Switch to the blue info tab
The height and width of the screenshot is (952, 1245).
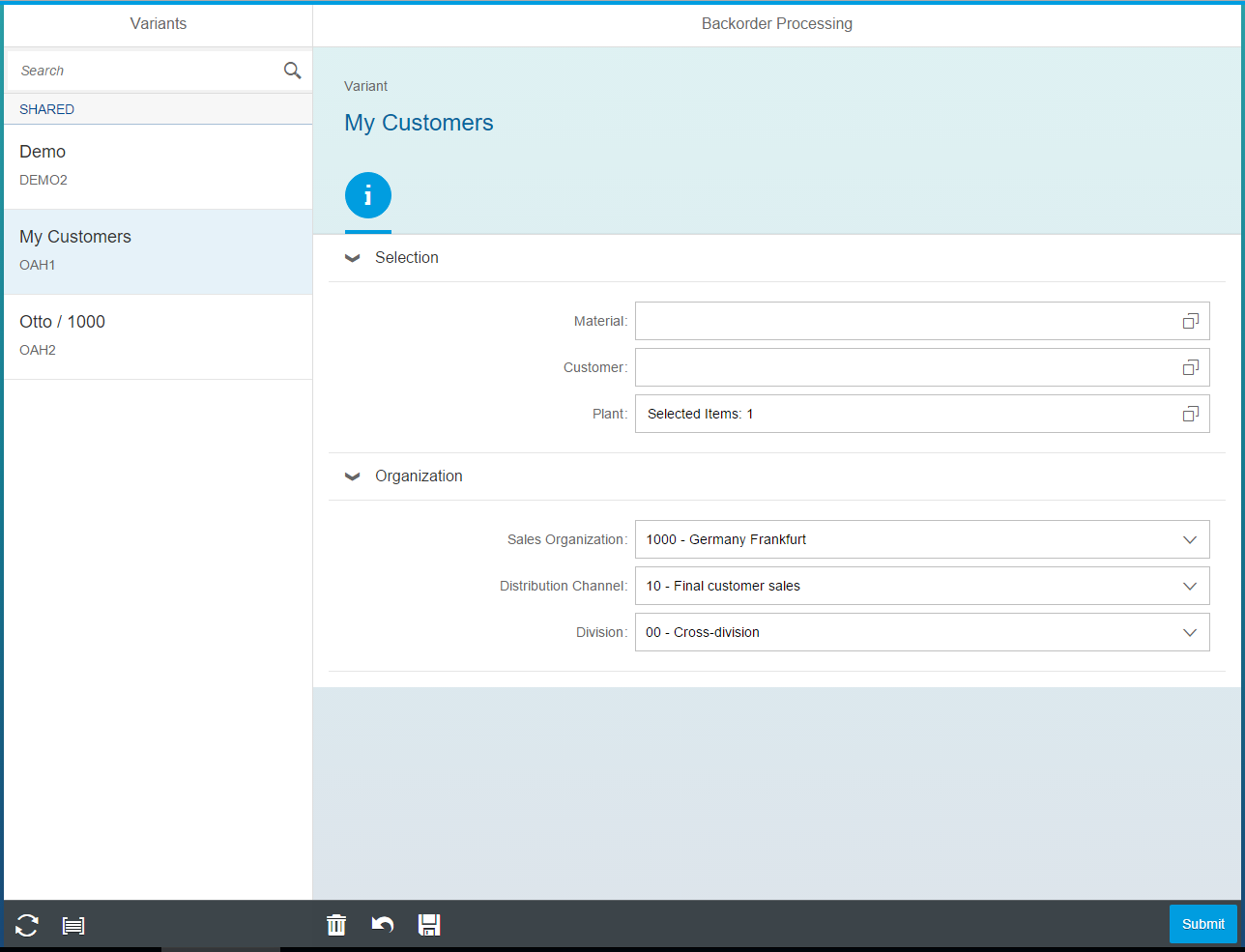tap(367, 194)
